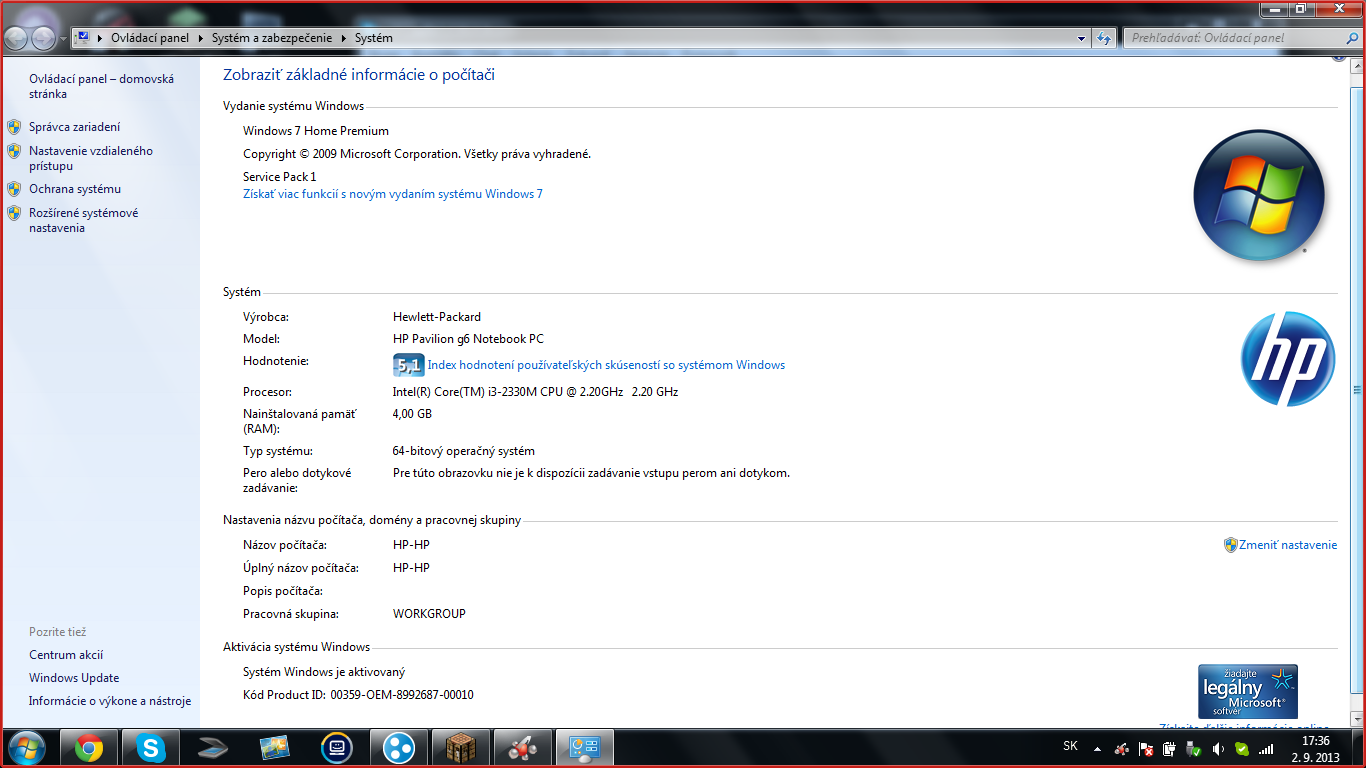Screen dimensions: 1366x768
Task: Open Správca zariadení link
Action: coord(74,127)
